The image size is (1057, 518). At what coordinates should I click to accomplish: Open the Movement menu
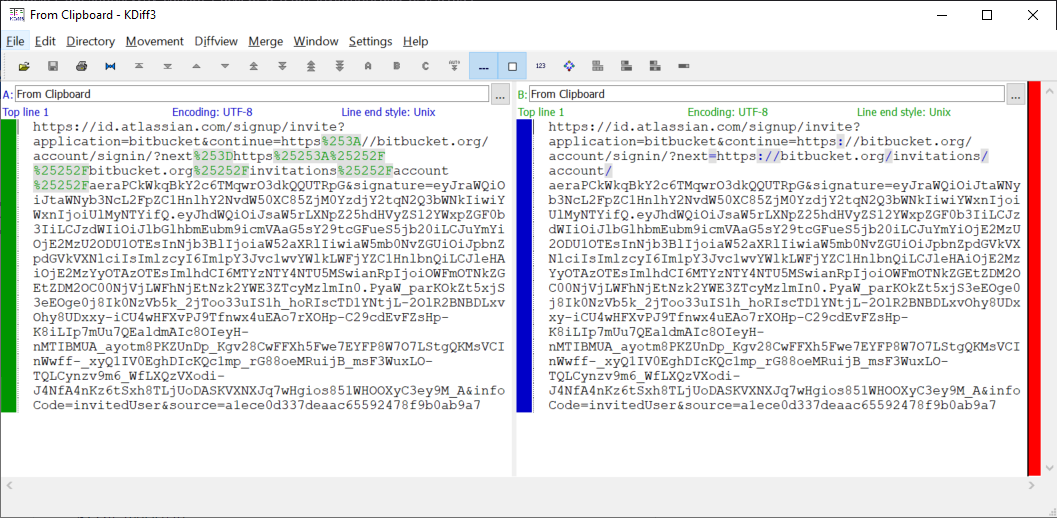154,41
